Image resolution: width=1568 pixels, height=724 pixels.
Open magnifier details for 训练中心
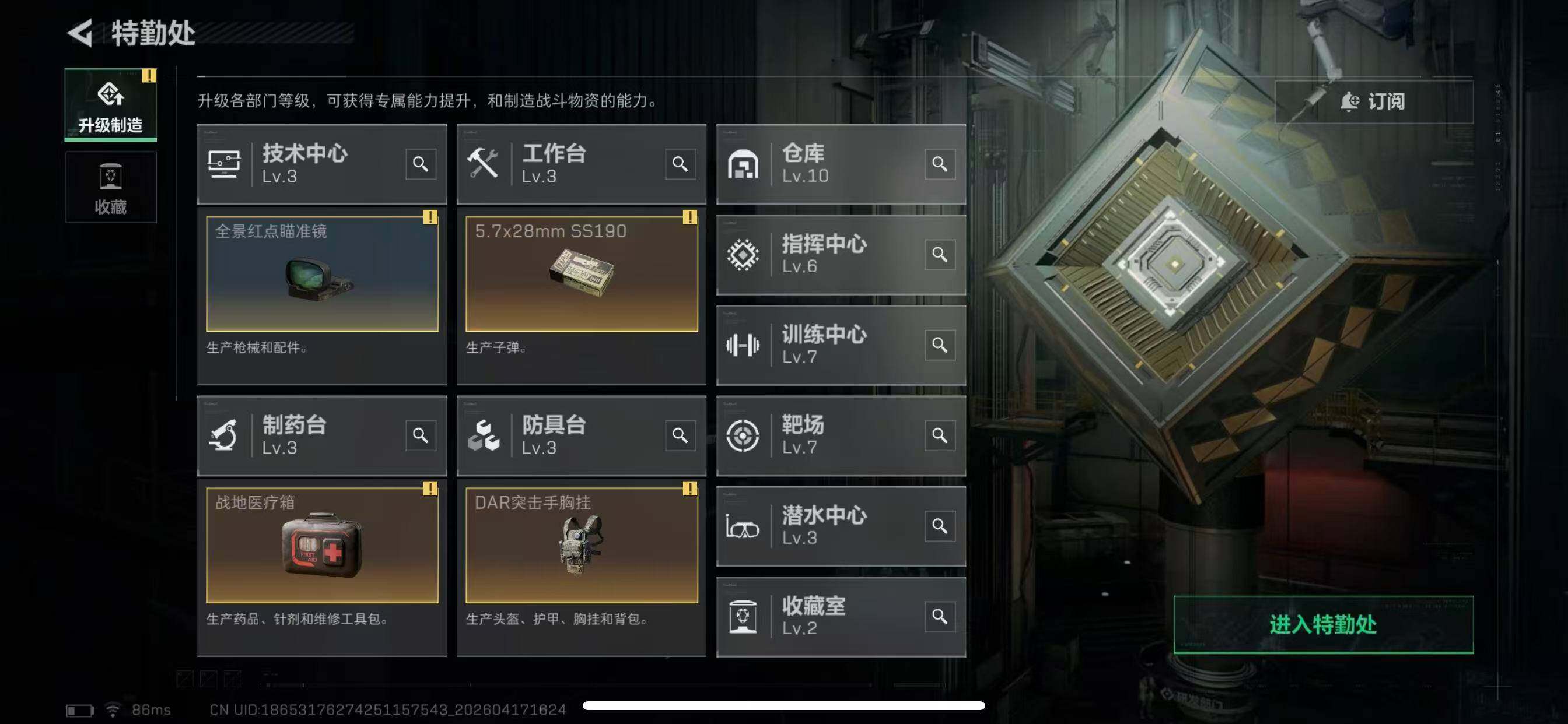tap(940, 345)
